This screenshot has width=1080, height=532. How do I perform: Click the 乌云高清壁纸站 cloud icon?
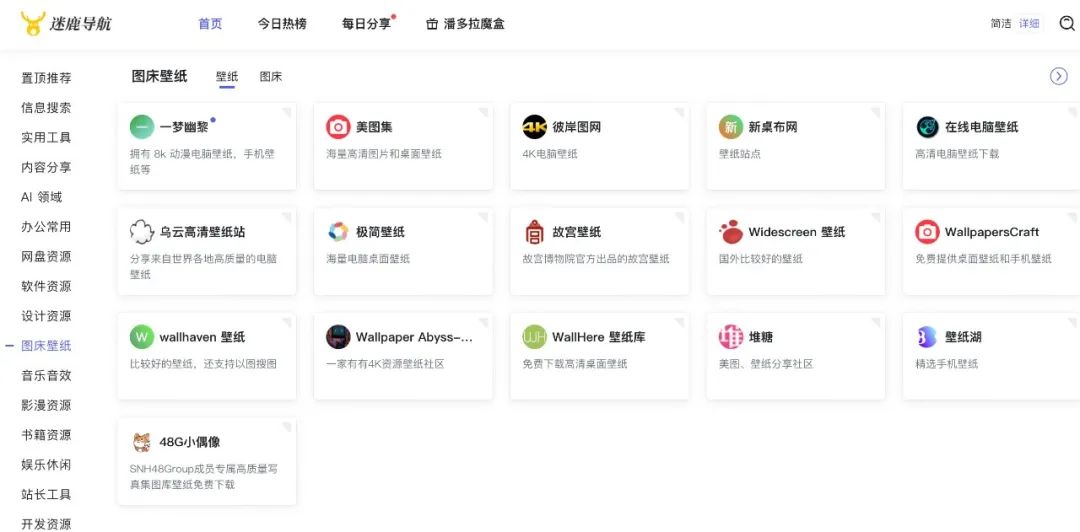tap(142, 232)
